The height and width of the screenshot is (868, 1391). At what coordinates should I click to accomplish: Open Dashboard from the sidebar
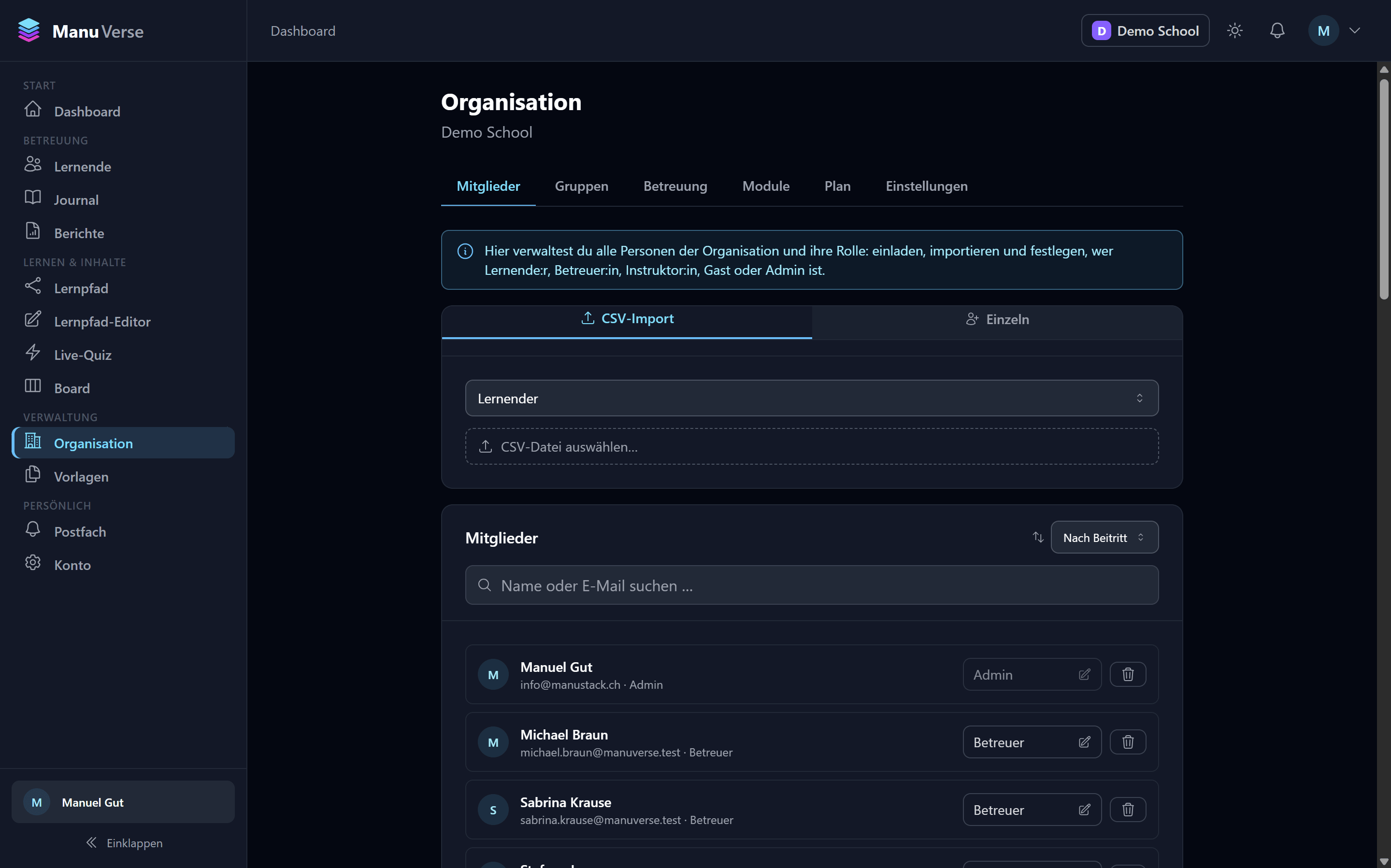(x=123, y=111)
